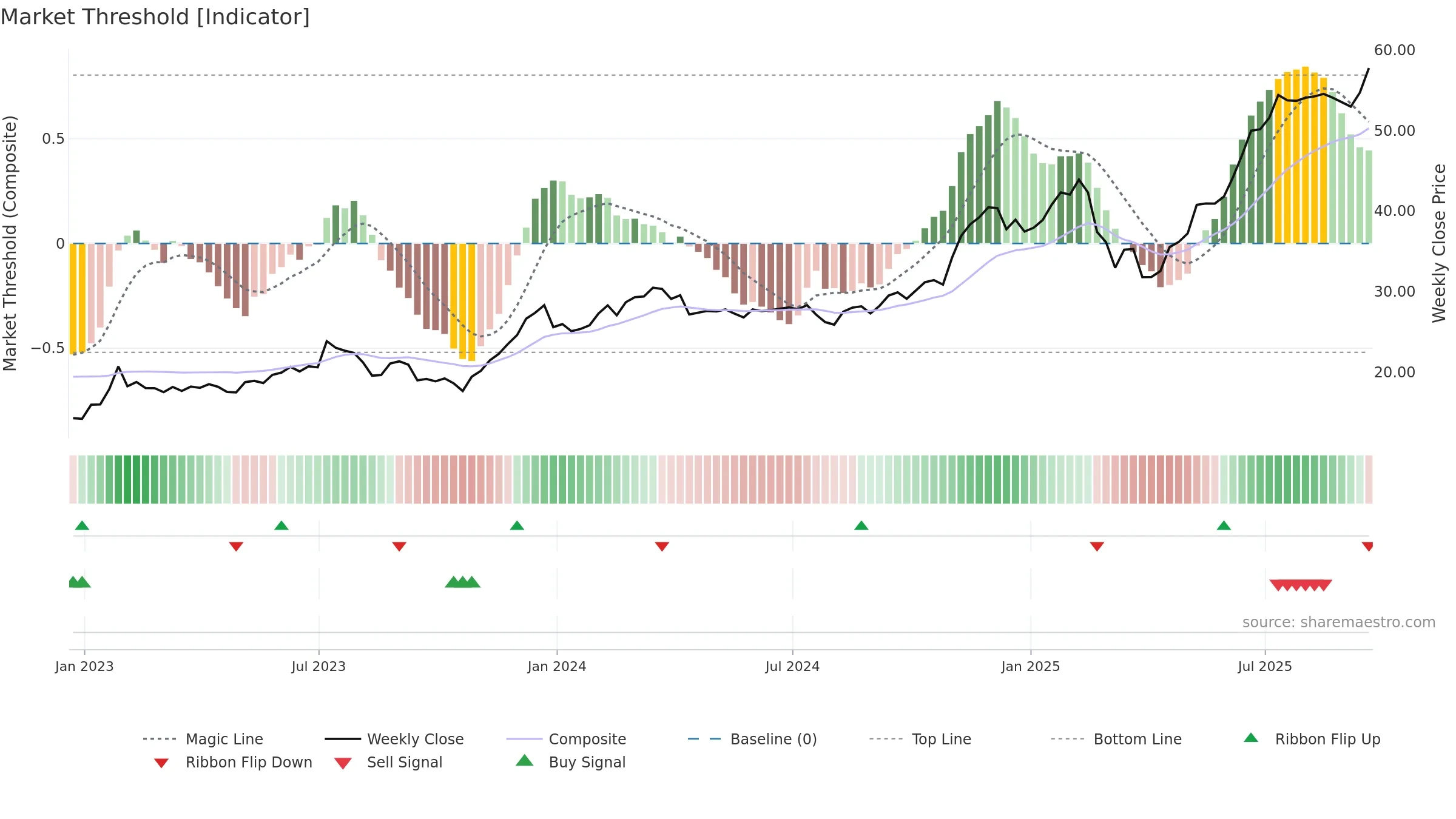Click the ribbon flip up marker before Jan 2024
Screen dimensions: 1456x819
click(x=517, y=525)
